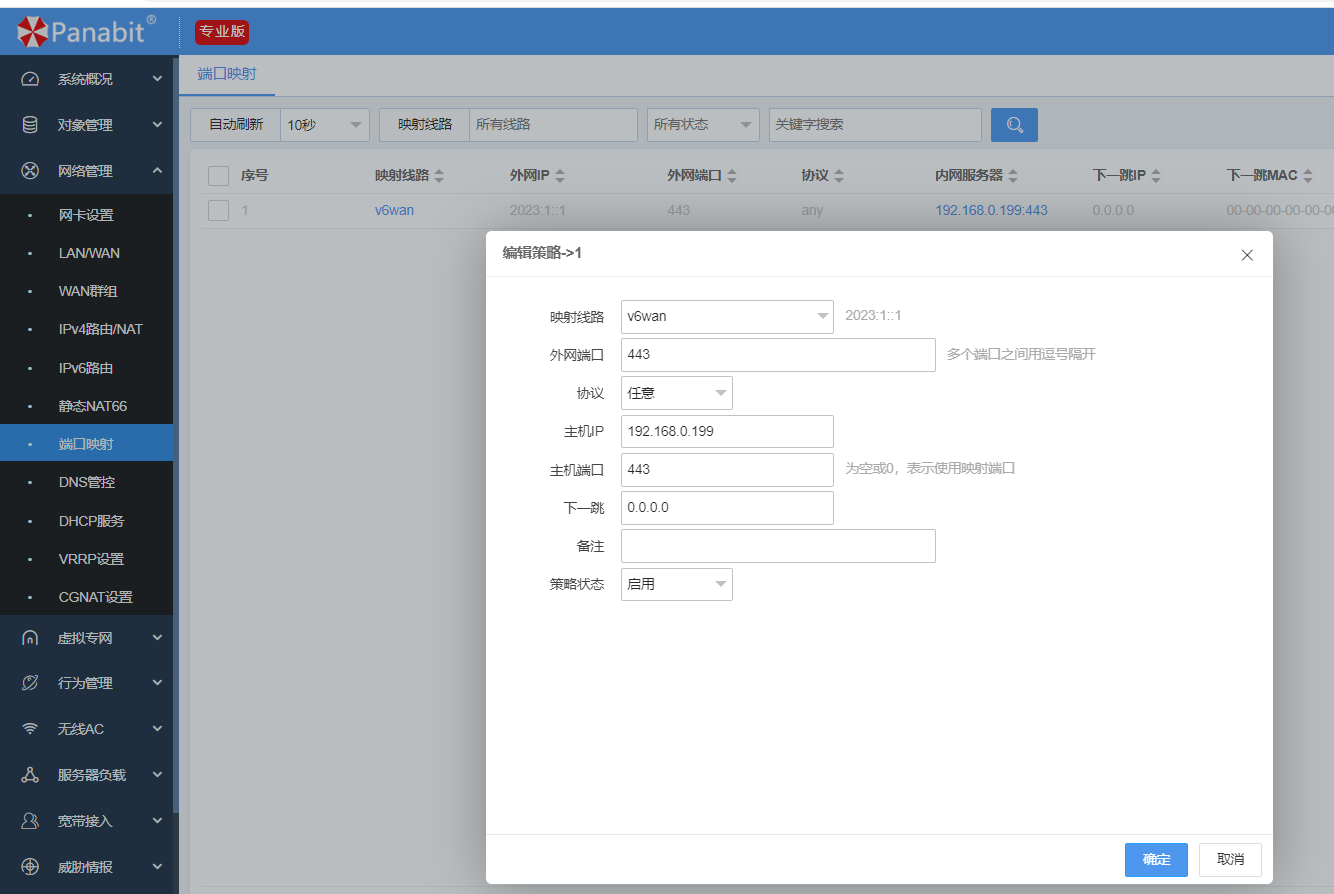Click the blue magnifier search button
Image resolution: width=1334 pixels, height=894 pixels.
coord(1014,125)
